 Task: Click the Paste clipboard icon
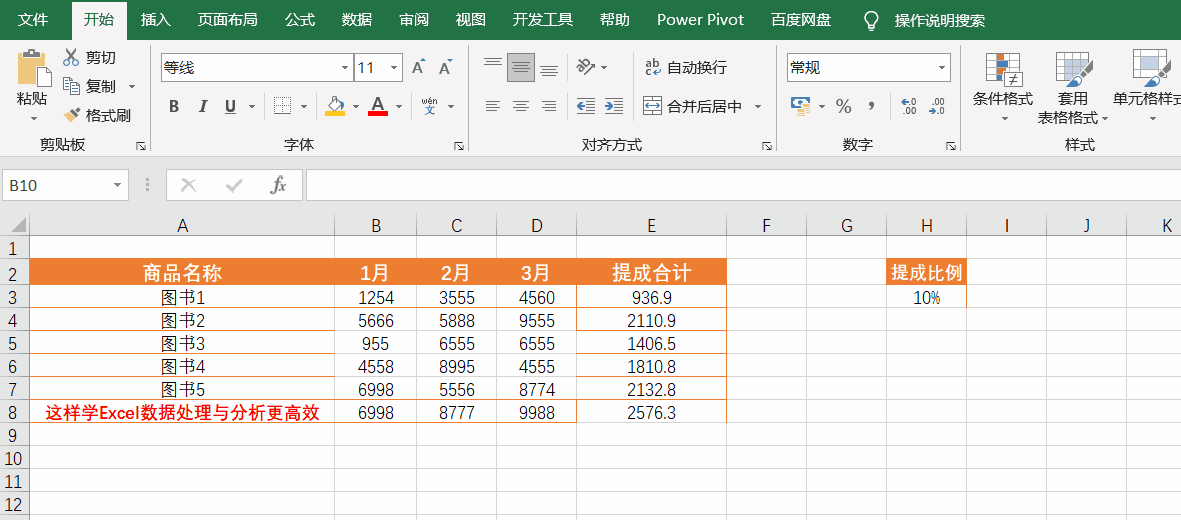33,68
